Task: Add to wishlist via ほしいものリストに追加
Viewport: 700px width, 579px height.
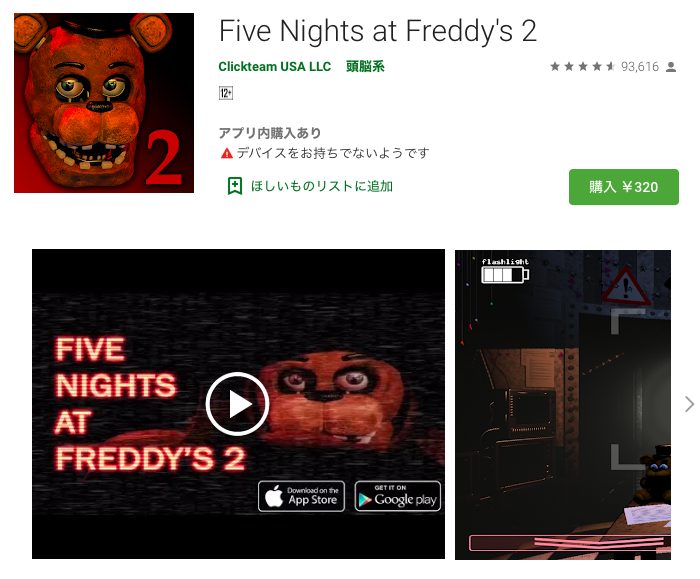Action: point(321,186)
